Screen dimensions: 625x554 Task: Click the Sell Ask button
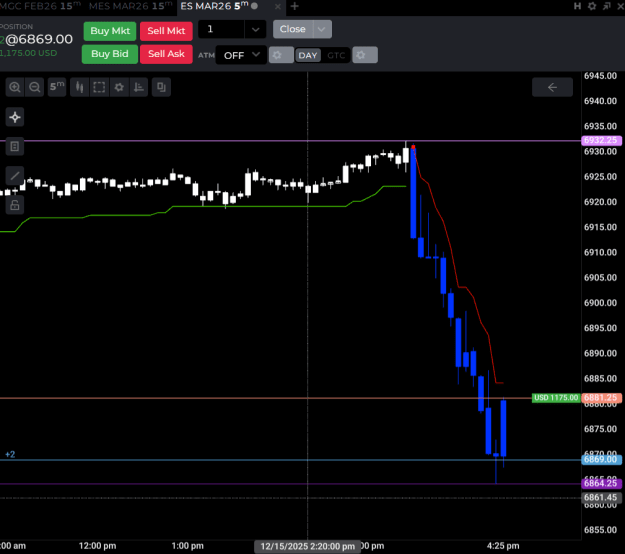(x=166, y=54)
